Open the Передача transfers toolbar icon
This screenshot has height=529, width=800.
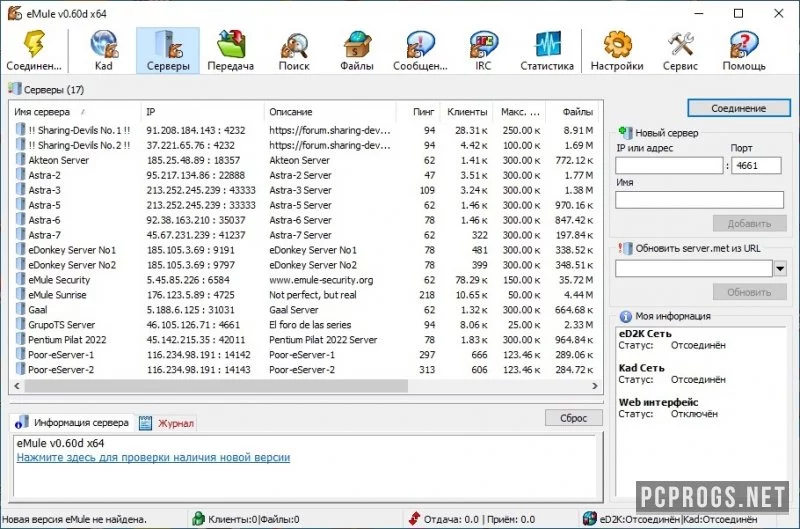click(x=231, y=50)
